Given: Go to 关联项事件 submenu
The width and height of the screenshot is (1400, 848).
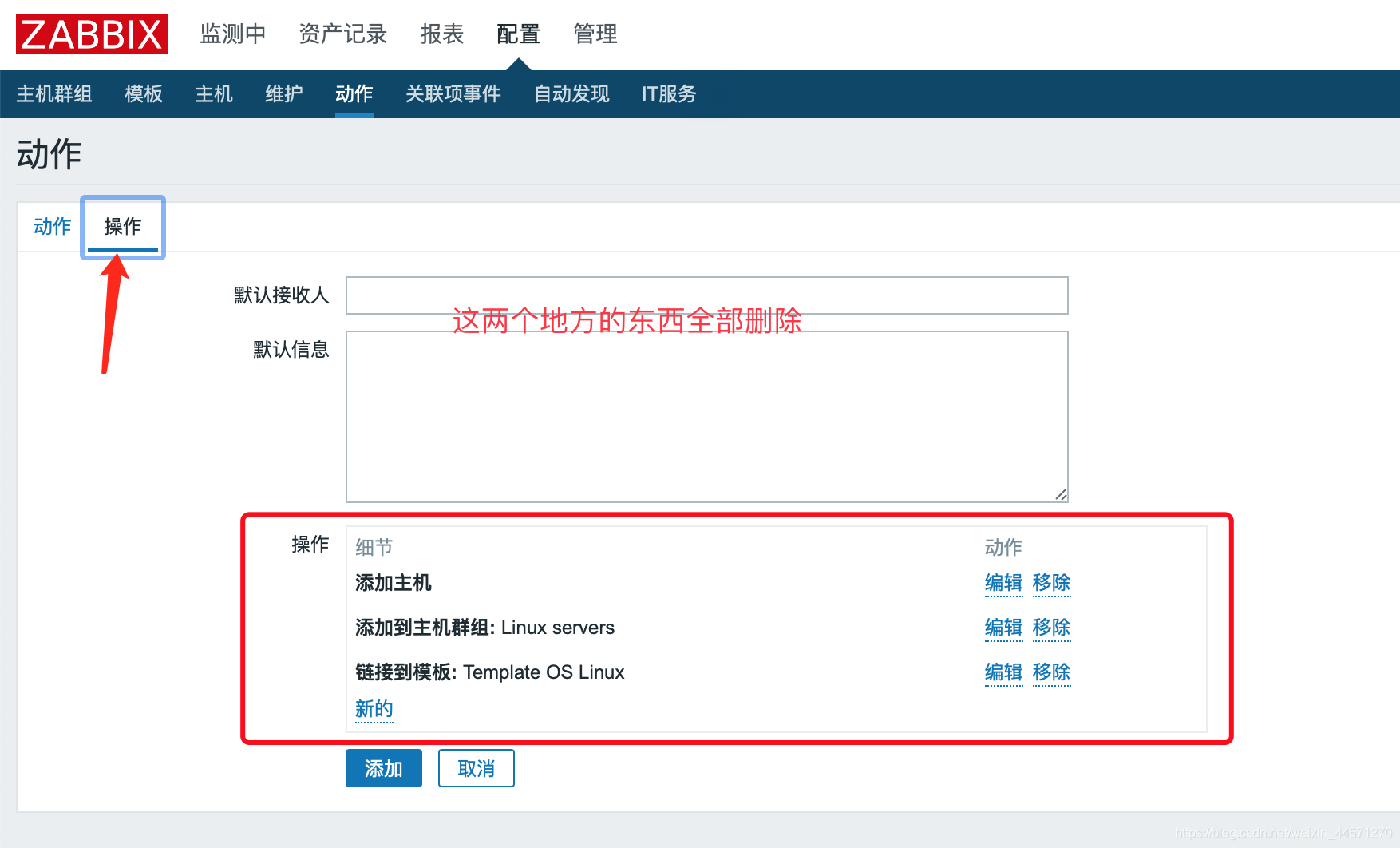Looking at the screenshot, I should tap(453, 94).
